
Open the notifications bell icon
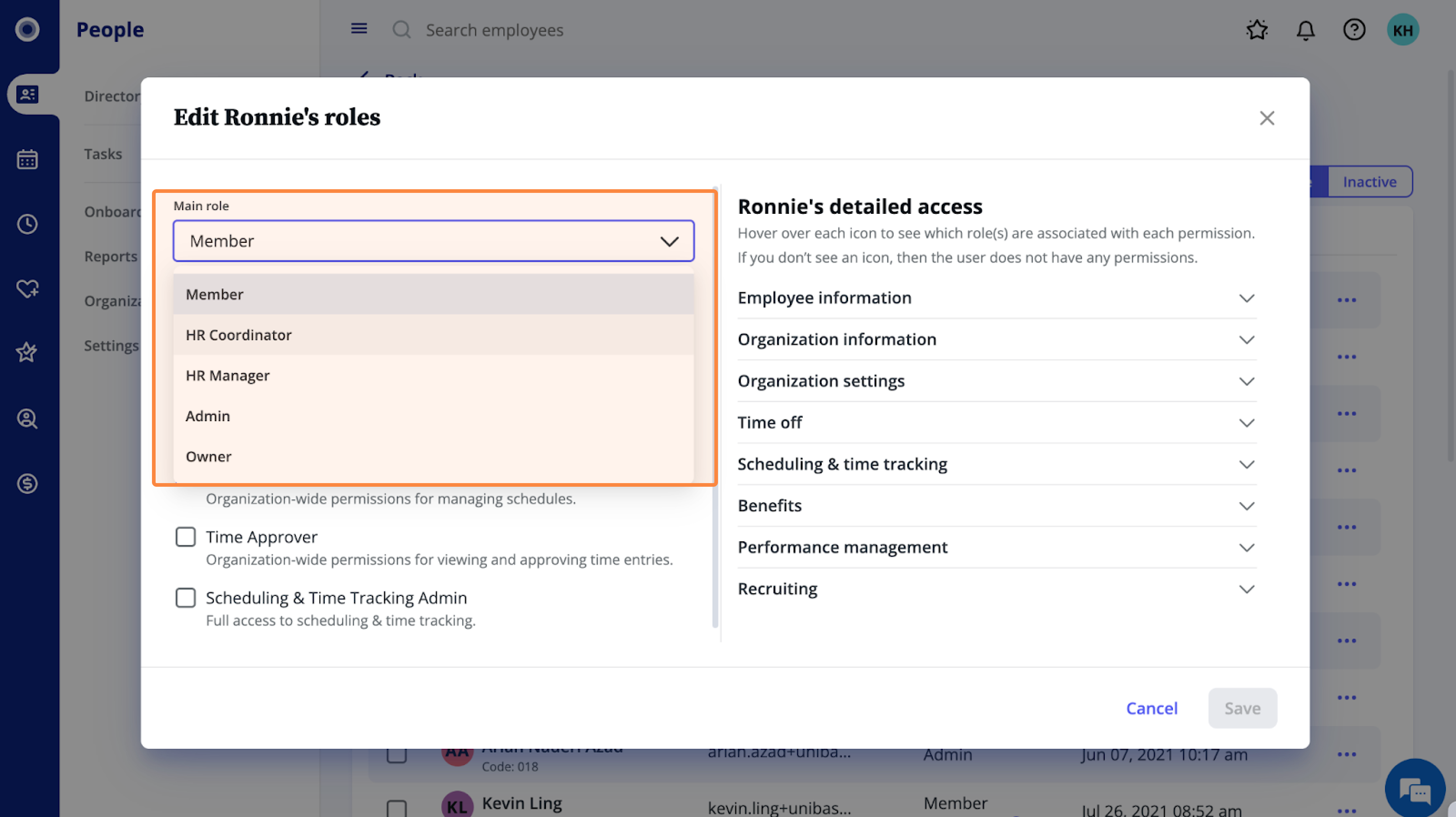point(1306,30)
